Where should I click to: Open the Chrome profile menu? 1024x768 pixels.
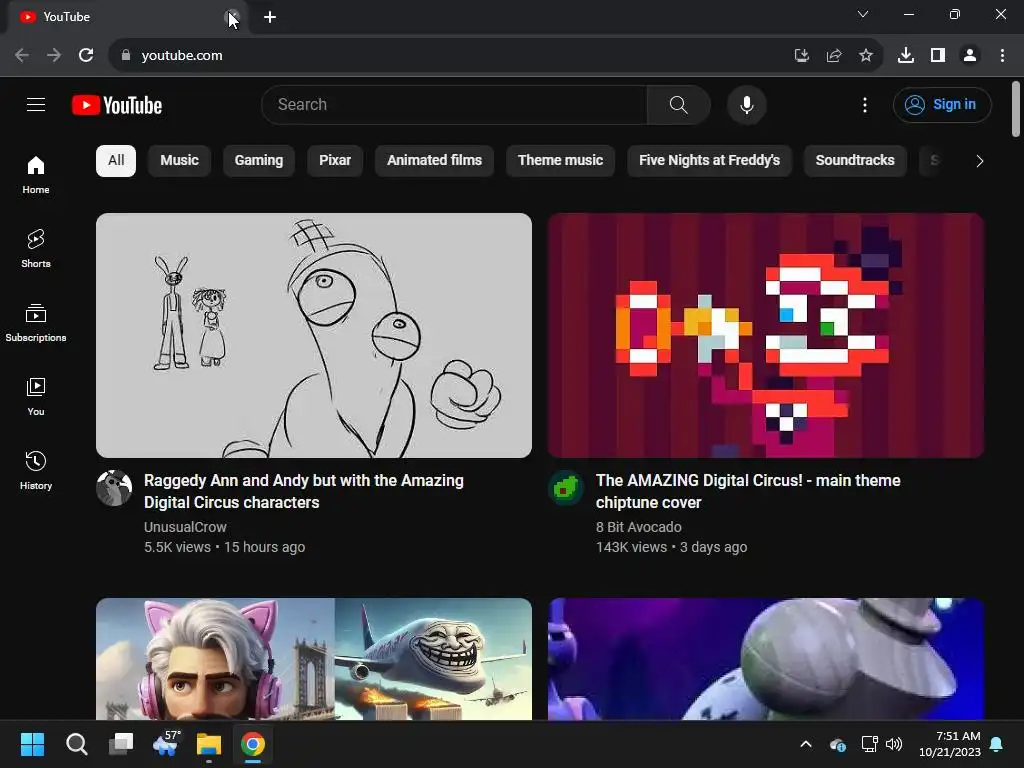point(970,56)
